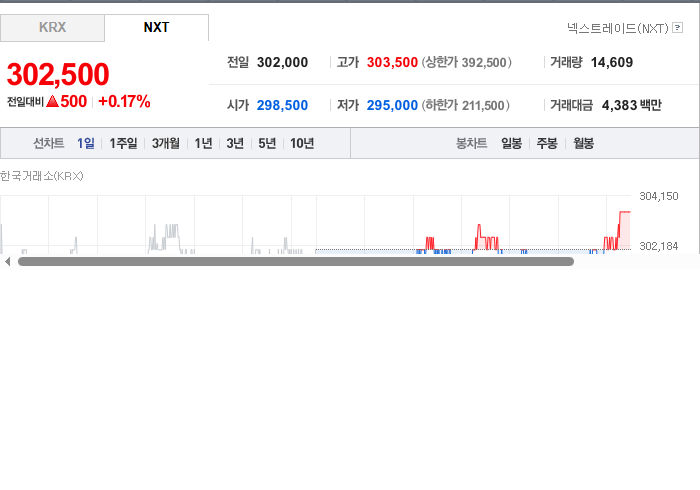
Task: Show the 3개월 line chart
Action: pyautogui.click(x=166, y=143)
